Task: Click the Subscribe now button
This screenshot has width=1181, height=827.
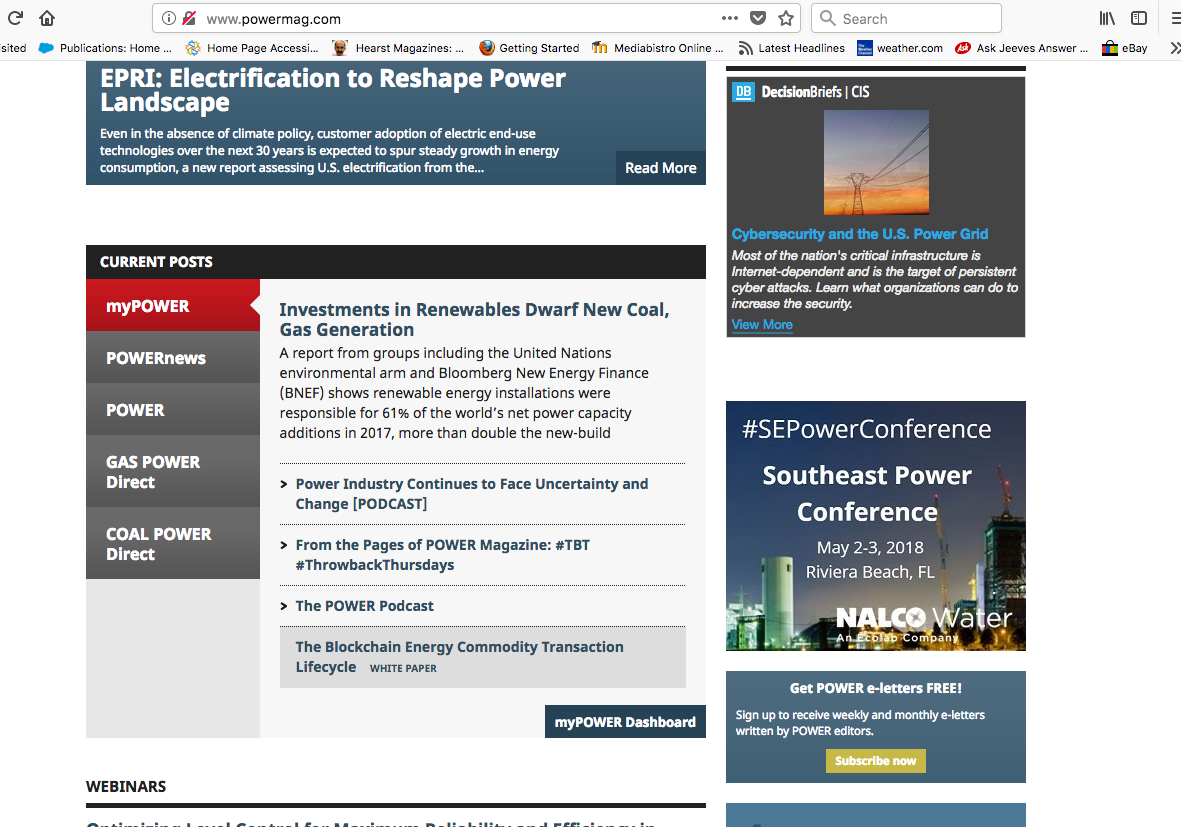Action: (x=875, y=761)
